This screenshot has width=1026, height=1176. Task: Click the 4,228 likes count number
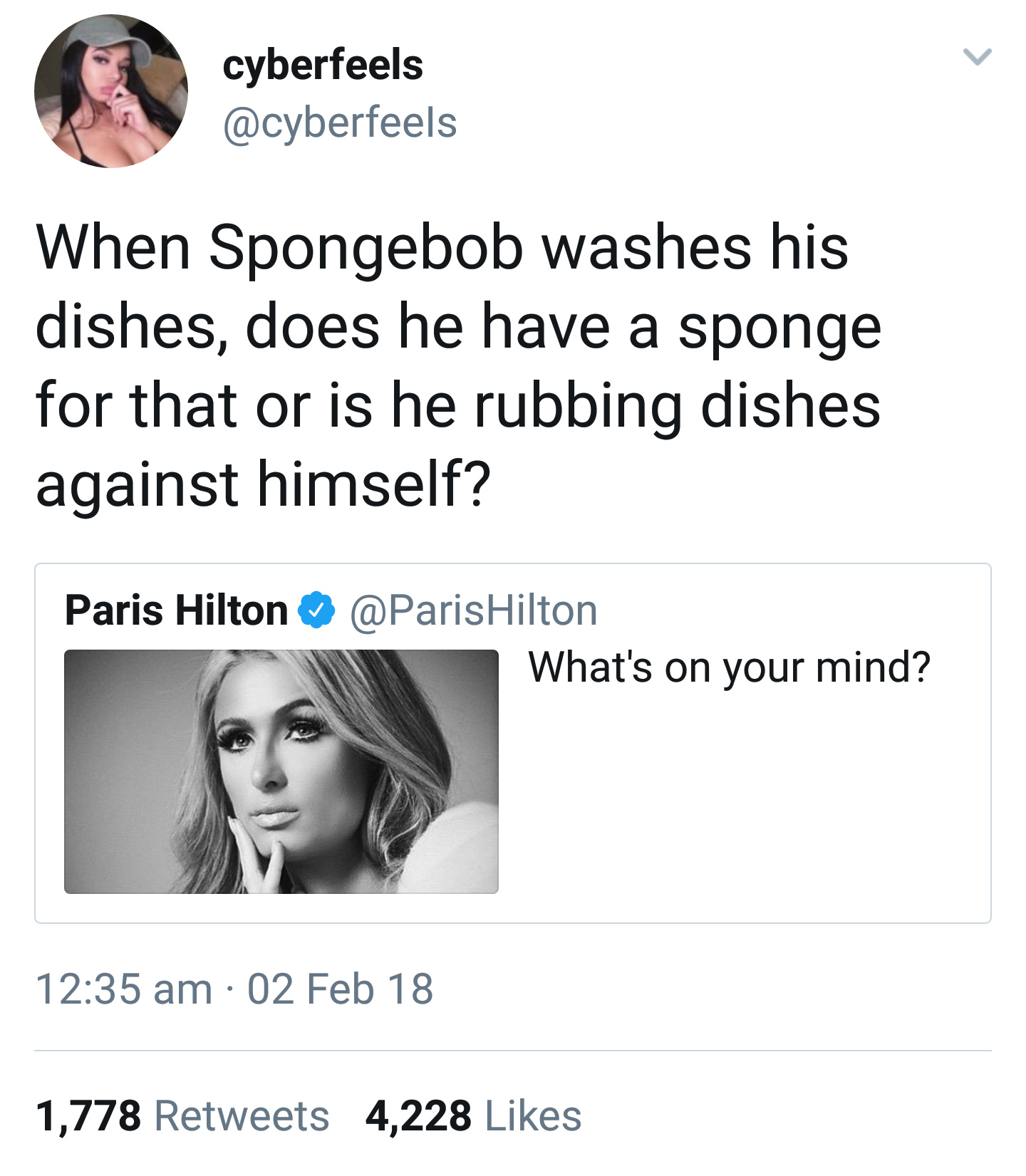pyautogui.click(x=418, y=1115)
